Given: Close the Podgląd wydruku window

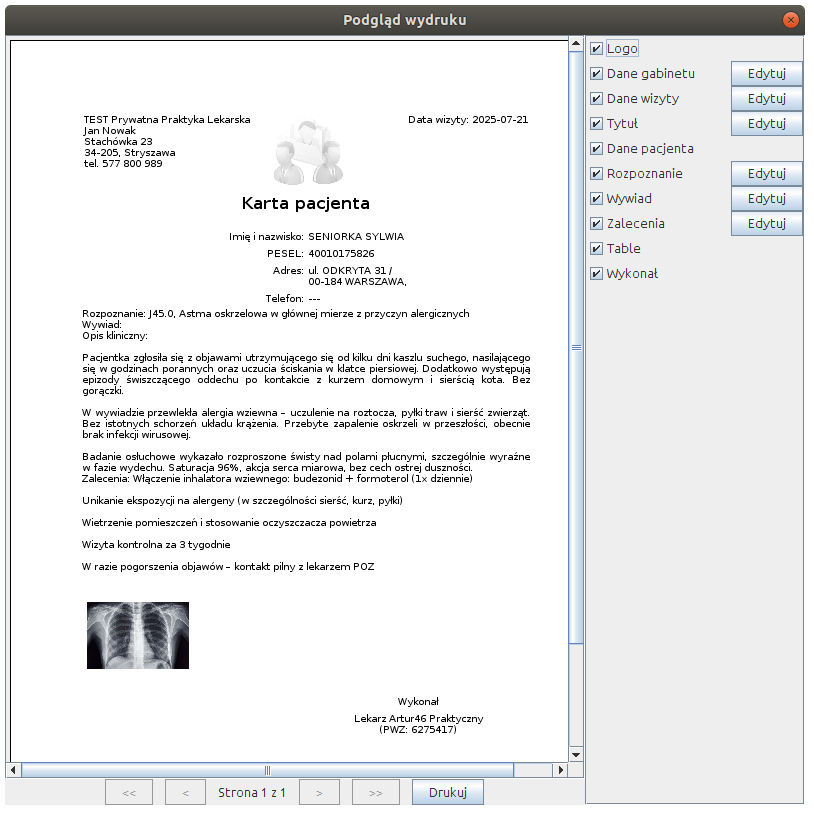Looking at the screenshot, I should point(791,20).
